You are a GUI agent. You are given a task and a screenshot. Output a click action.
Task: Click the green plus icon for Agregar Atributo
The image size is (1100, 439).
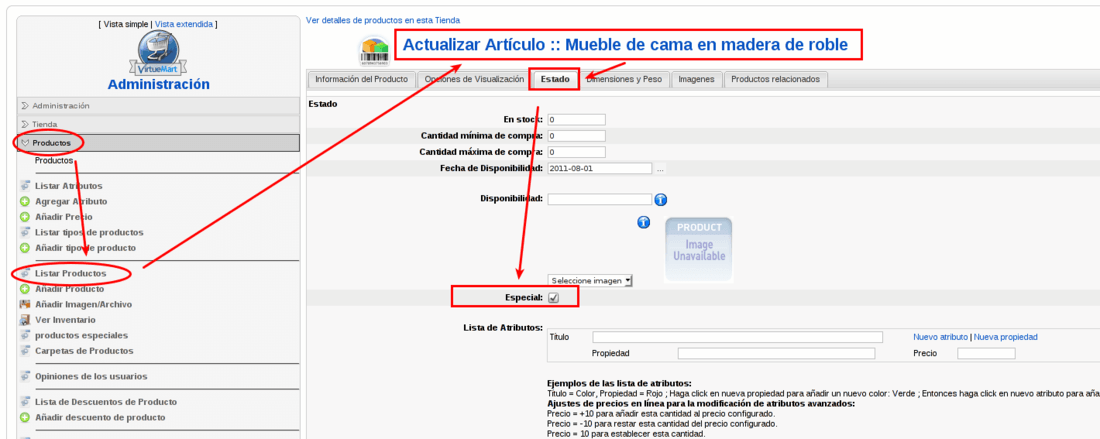point(25,201)
